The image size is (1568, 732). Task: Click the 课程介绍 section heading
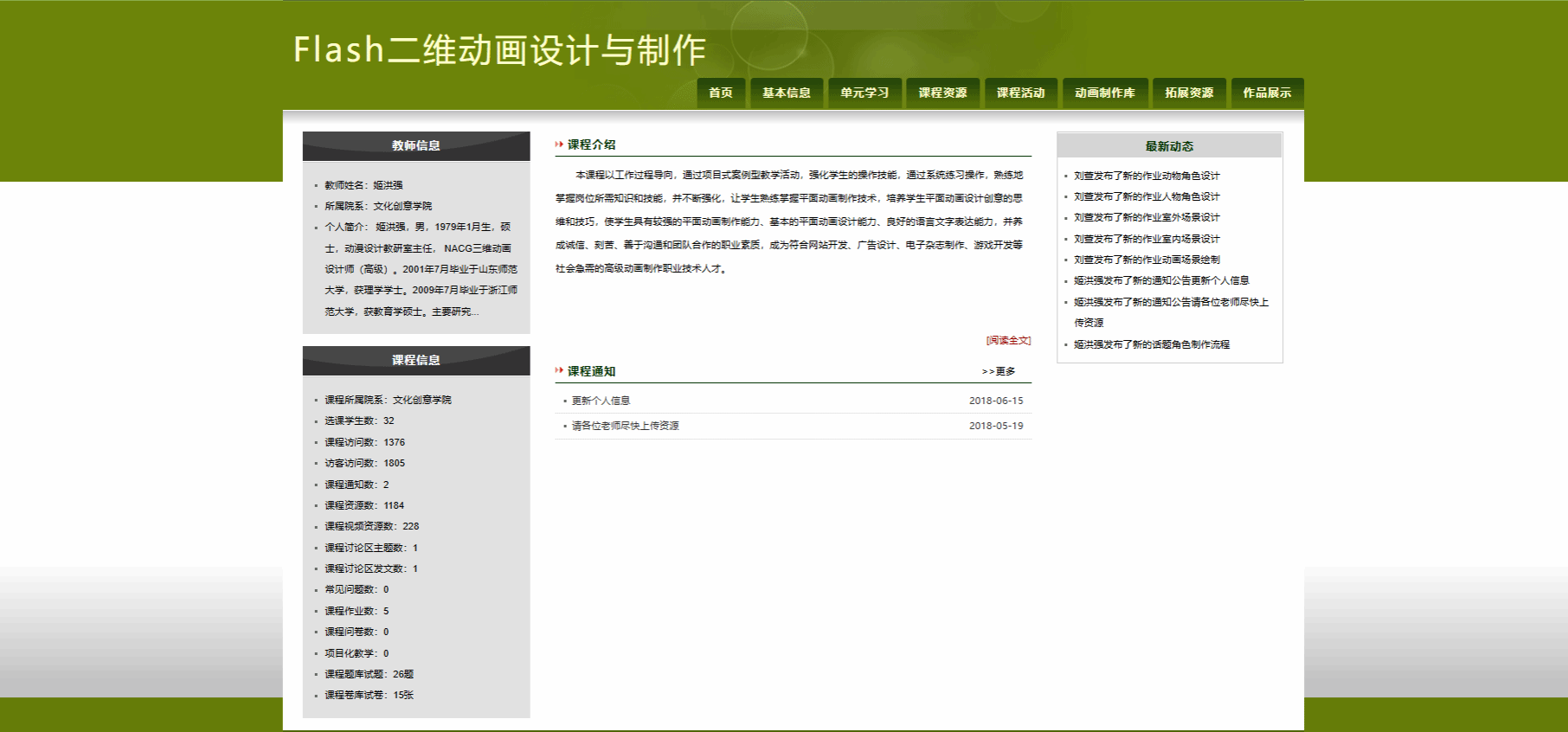point(591,144)
